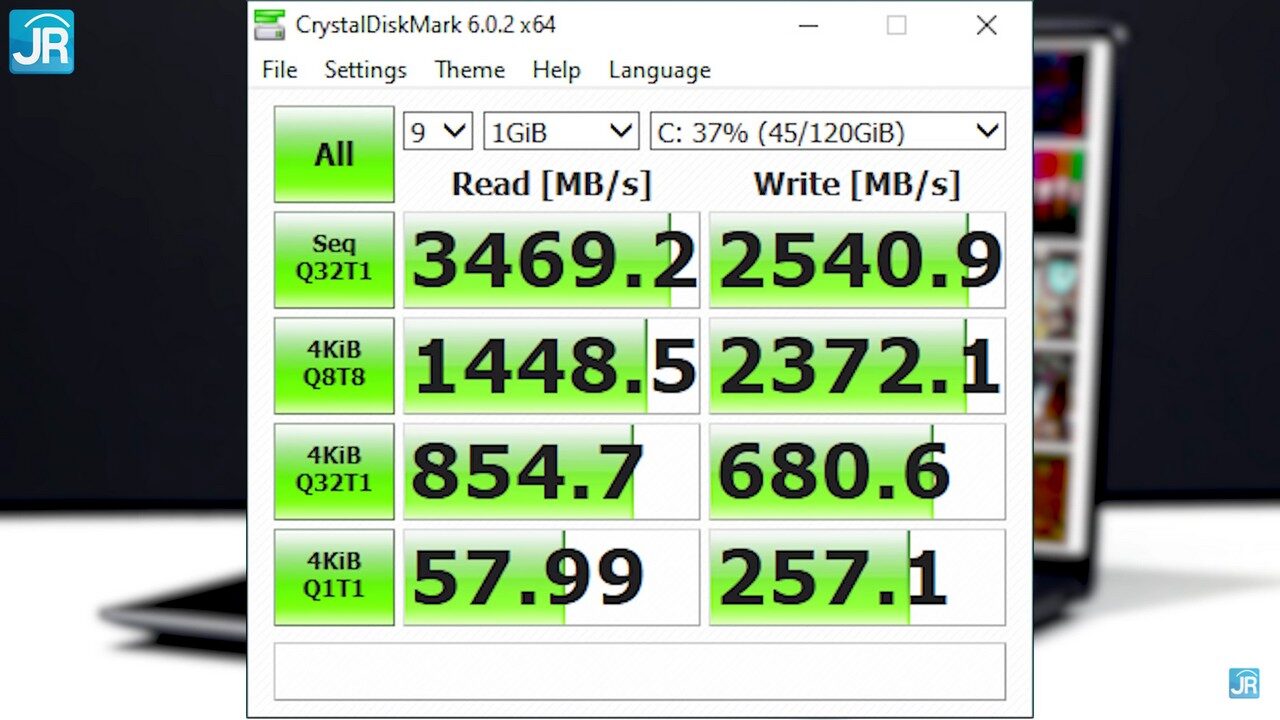Select the Seq write result 2540.9
This screenshot has width=1280, height=720.
tap(857, 260)
